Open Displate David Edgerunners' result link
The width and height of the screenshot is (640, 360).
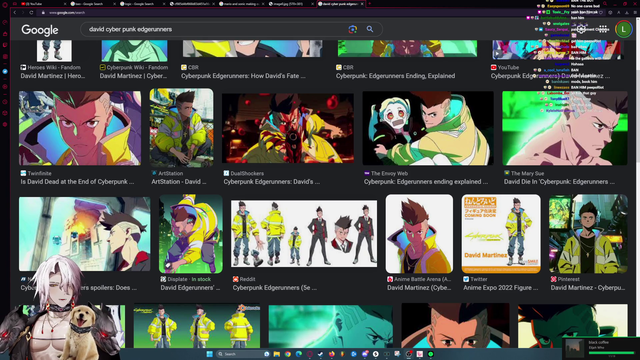tap(190, 288)
